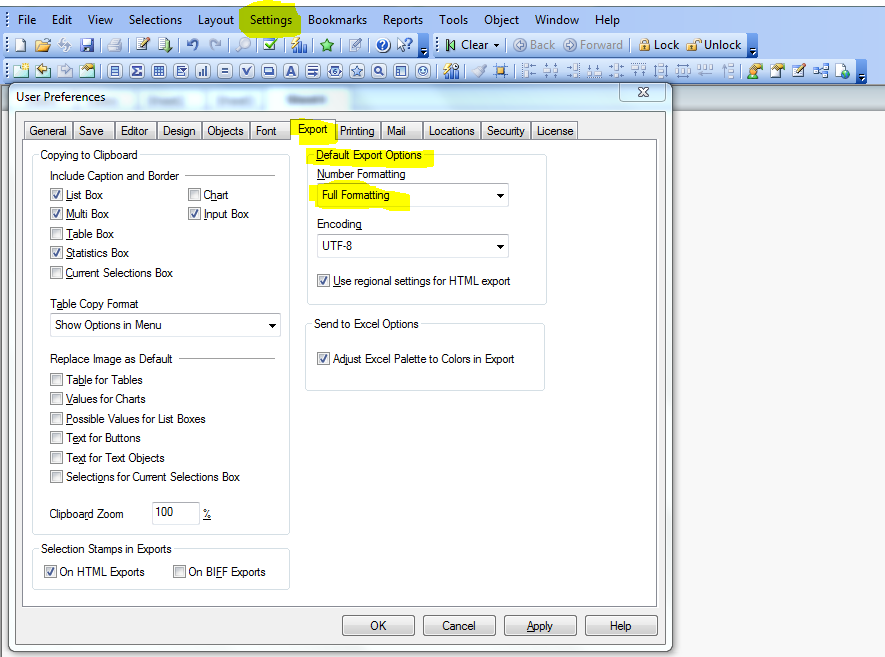Viewport: 885px width, 657px height.
Task: Click the Create Container object icon
Action: [401, 71]
